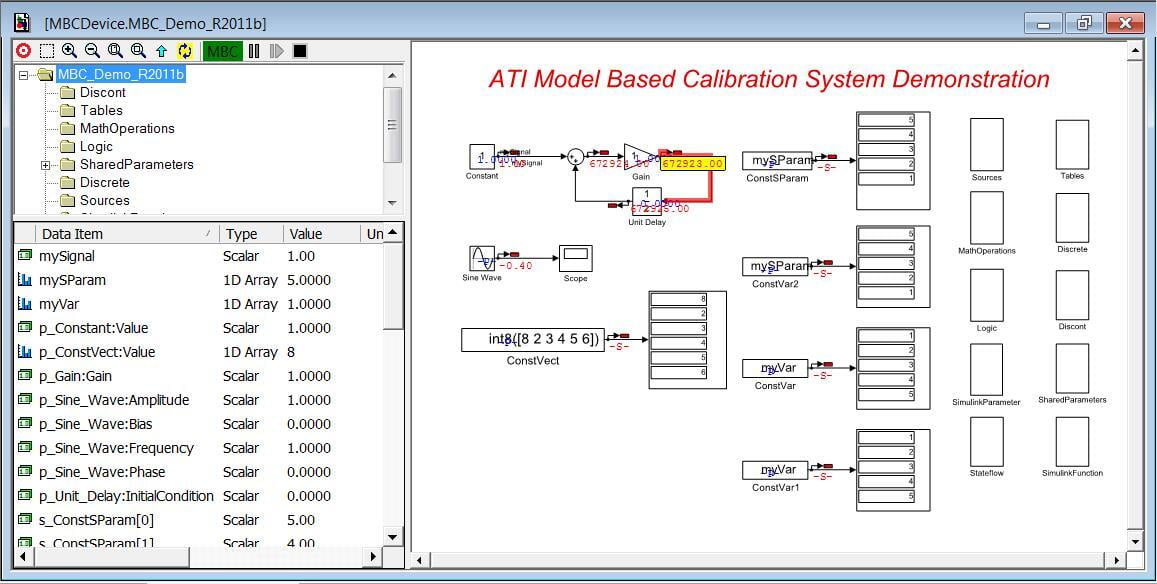Click the Scope block
Screen dimensions: 1157x584
[x=576, y=258]
